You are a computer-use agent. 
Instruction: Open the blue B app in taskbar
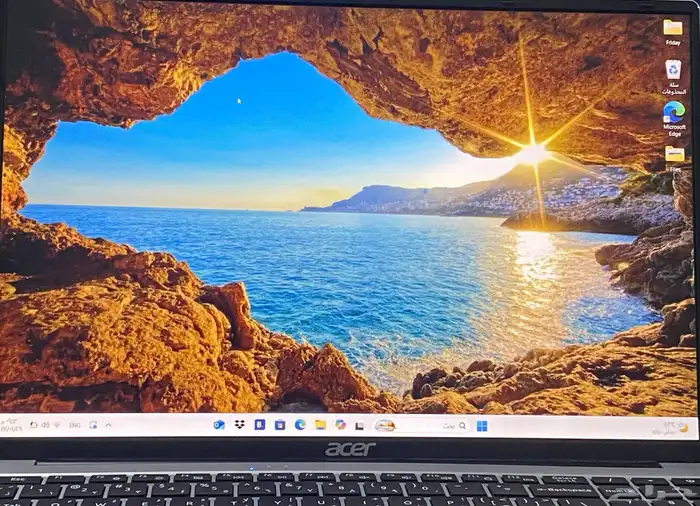tap(259, 425)
